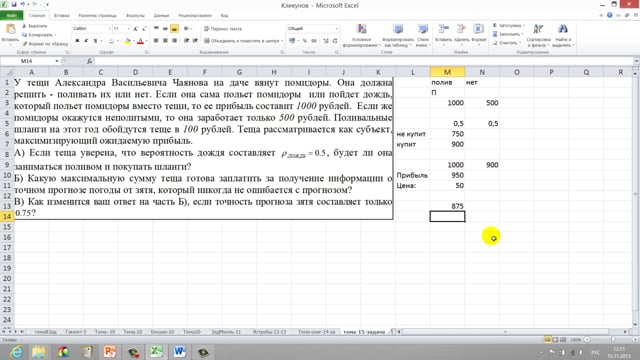Expand the Name Box dropdown arrow
Image resolution: width=640 pixels, height=360 pixels.
pyautogui.click(x=57, y=61)
